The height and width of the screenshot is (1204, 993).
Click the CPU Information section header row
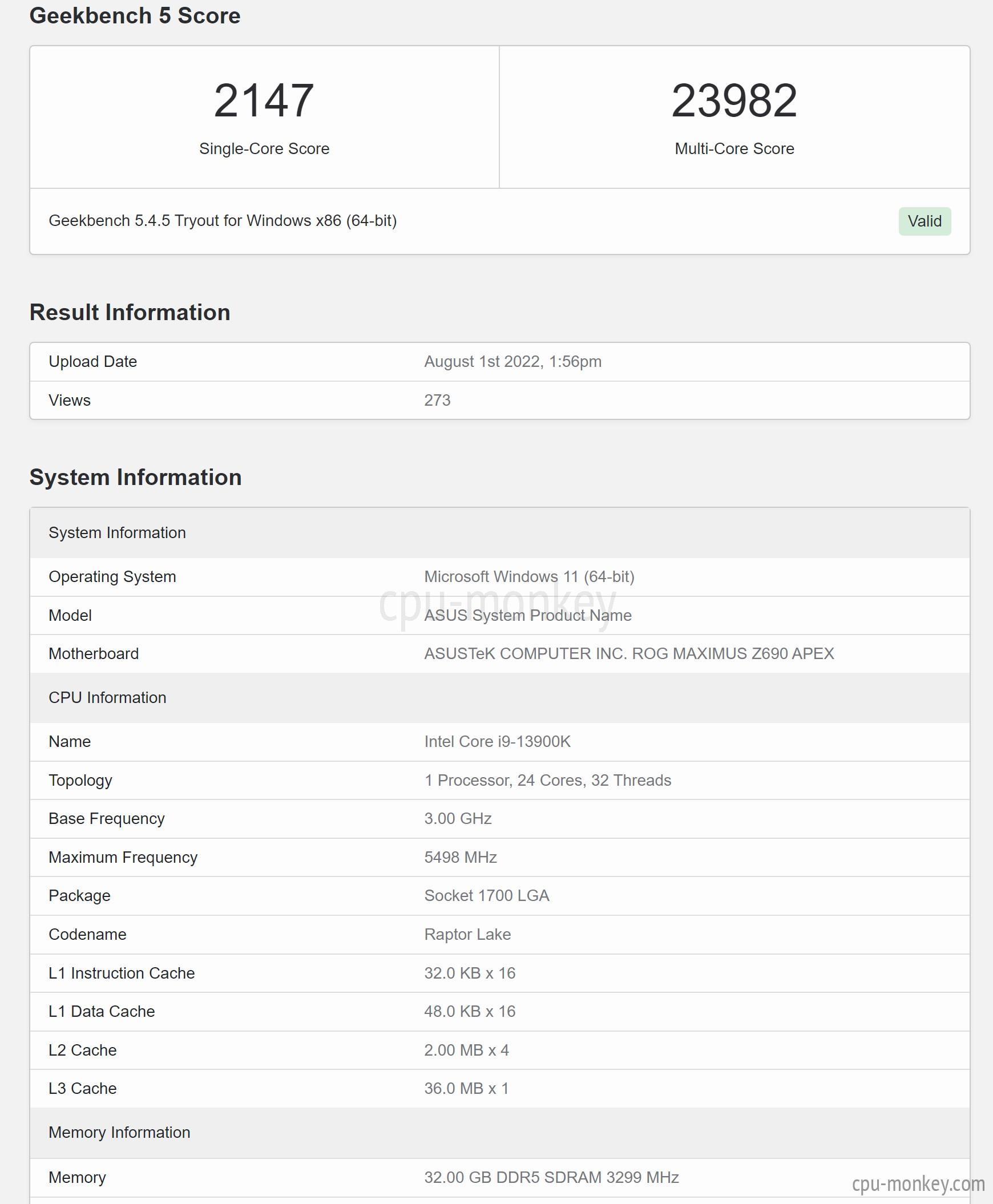pos(499,697)
